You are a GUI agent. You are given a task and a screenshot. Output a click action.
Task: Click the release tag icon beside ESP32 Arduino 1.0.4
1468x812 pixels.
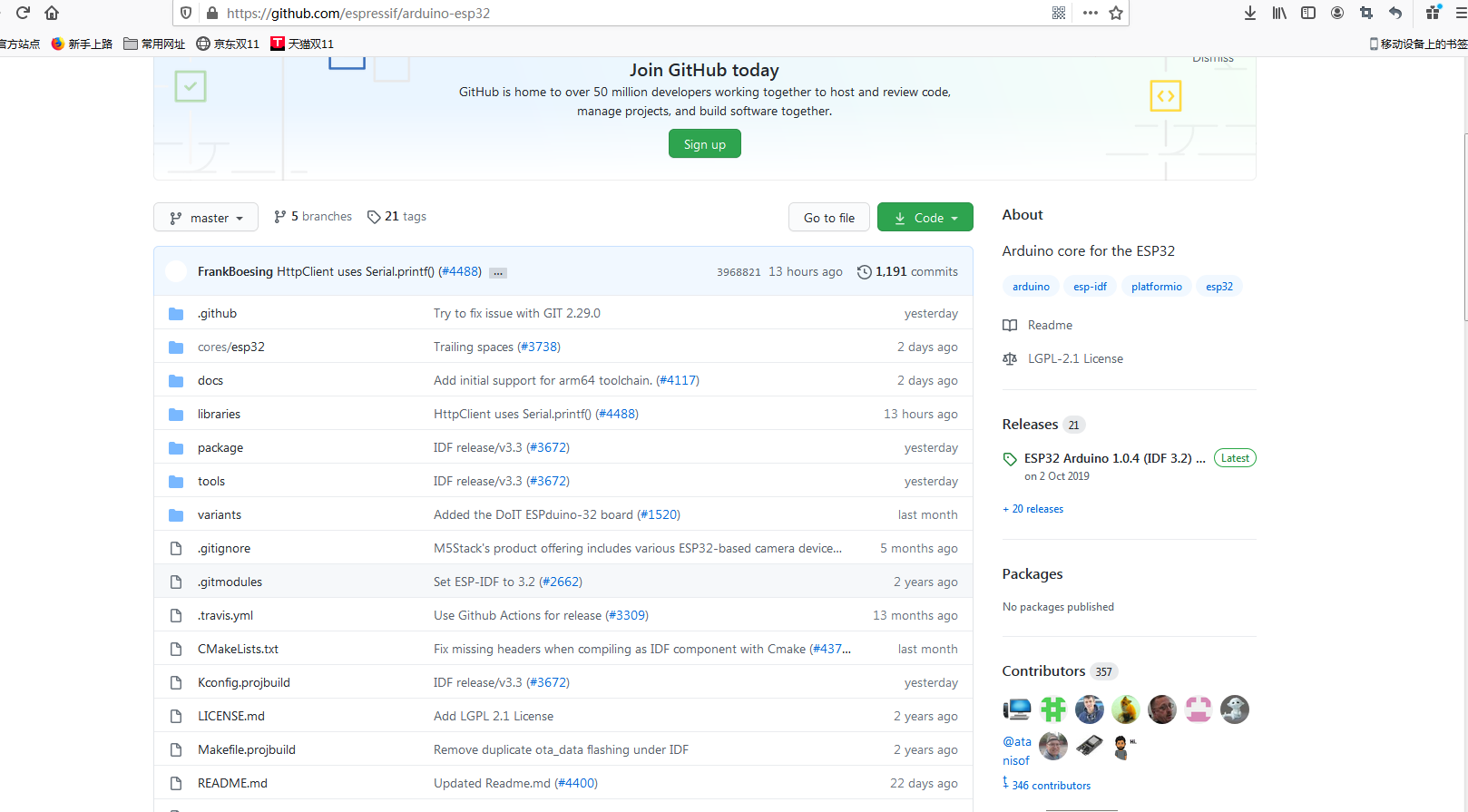(x=1010, y=459)
